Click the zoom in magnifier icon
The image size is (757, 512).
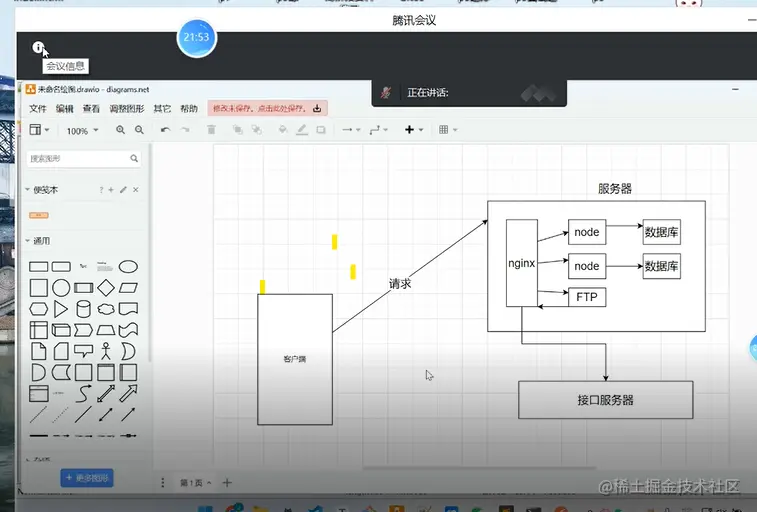click(x=121, y=130)
